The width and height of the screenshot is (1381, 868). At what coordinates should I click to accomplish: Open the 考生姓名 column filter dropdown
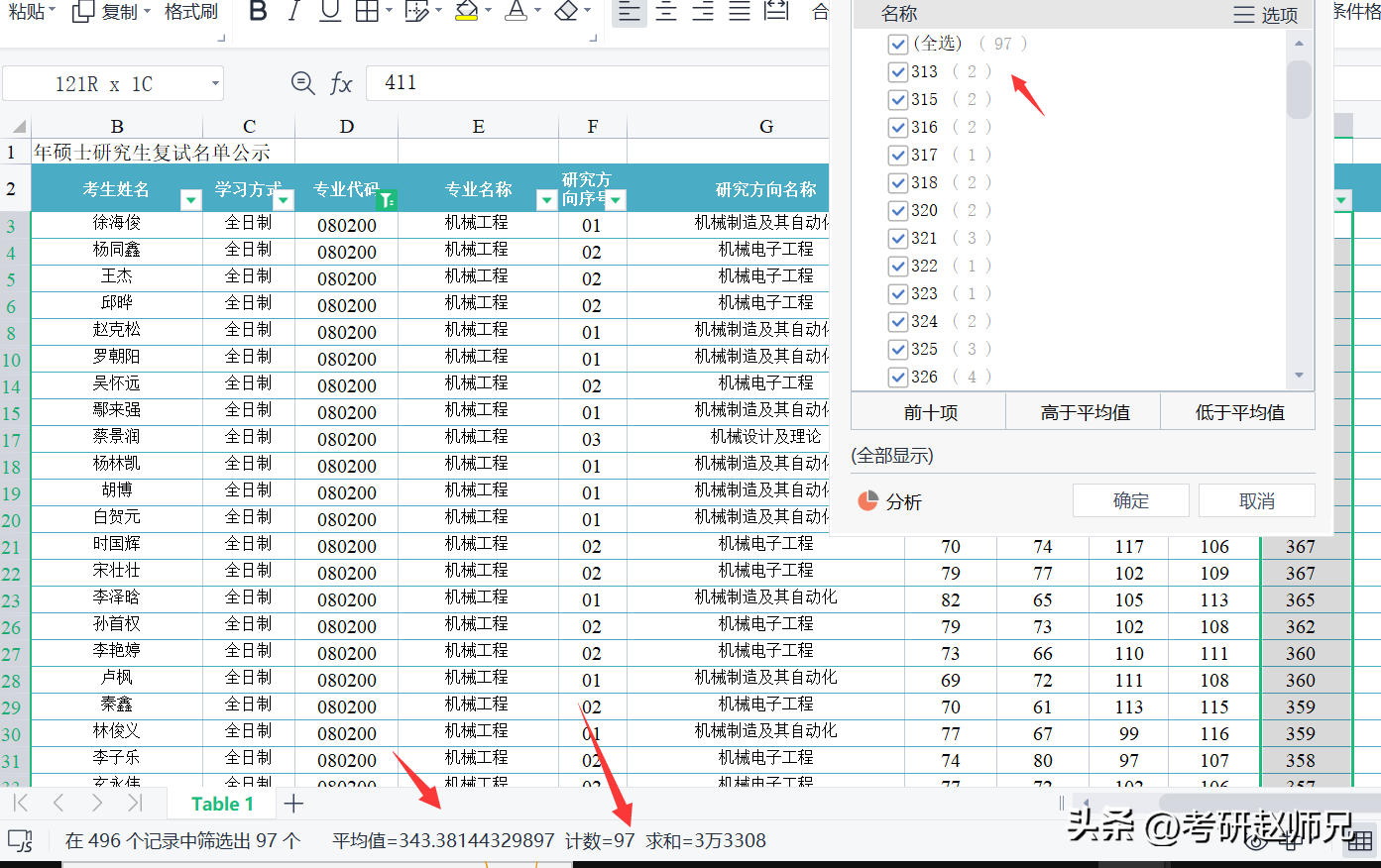pos(191,200)
